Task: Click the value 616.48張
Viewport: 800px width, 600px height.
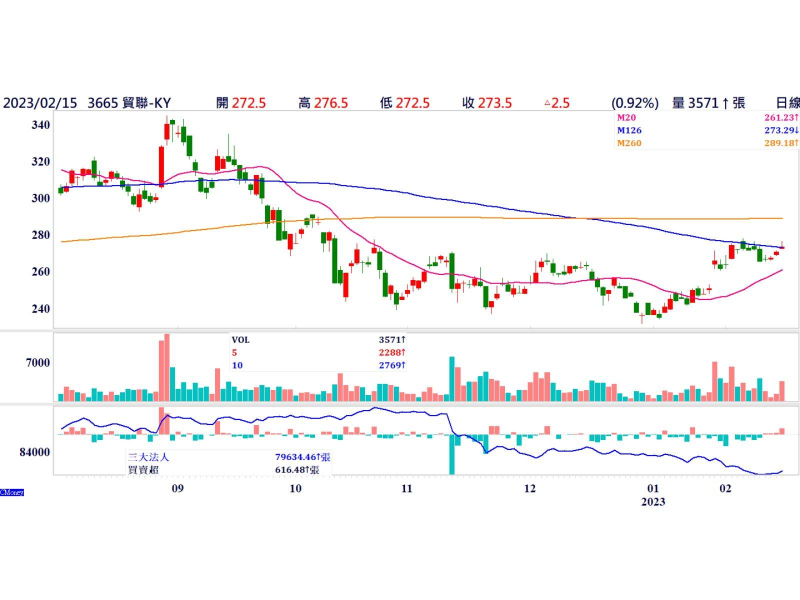Action: [297, 469]
